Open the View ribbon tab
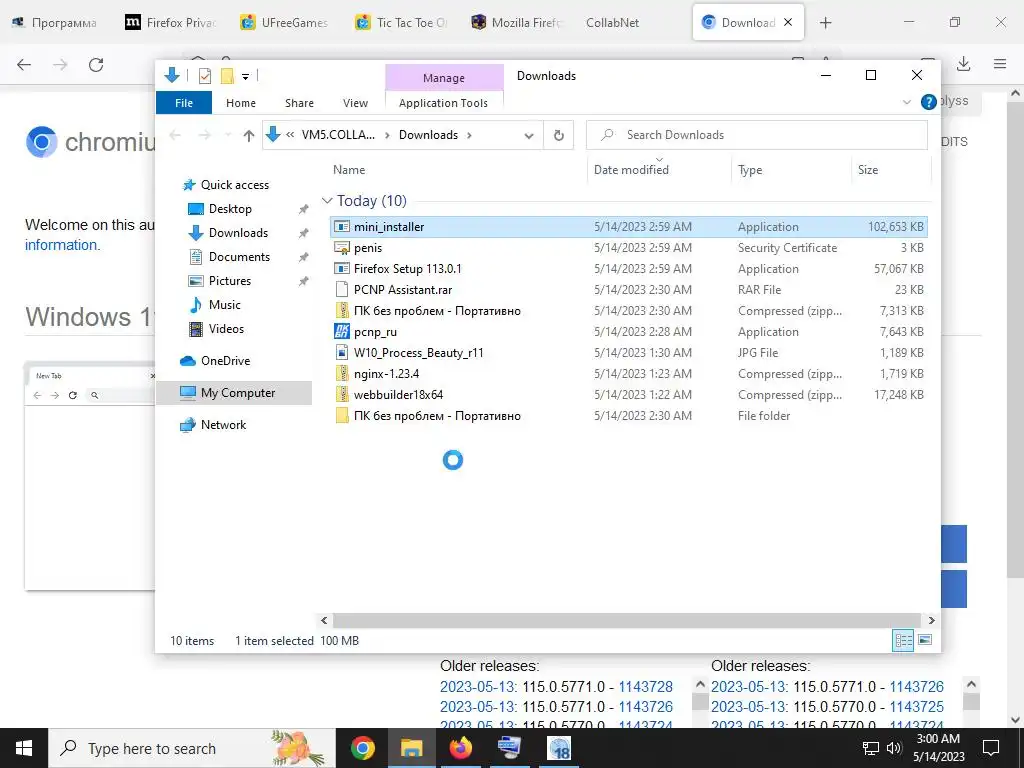Image resolution: width=1024 pixels, height=768 pixels. (355, 103)
